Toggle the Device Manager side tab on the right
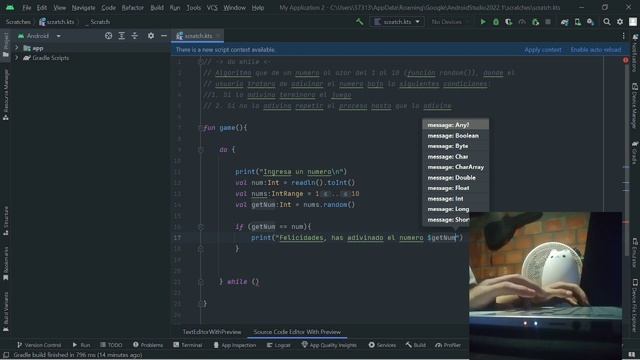 (x=635, y=105)
